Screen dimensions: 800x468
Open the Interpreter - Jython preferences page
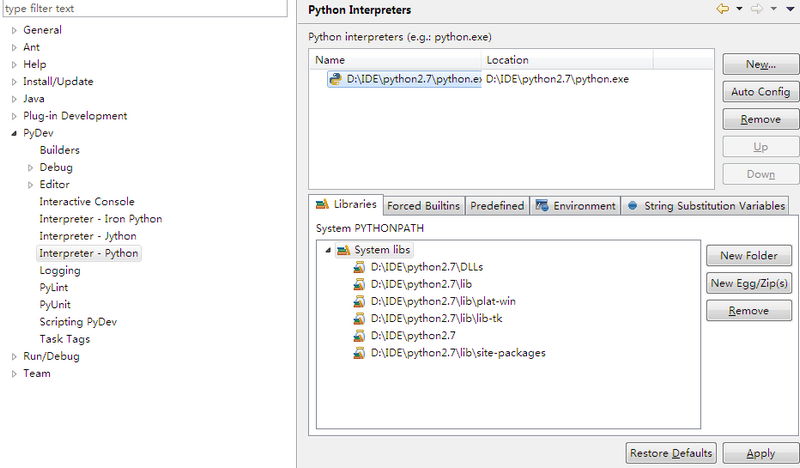tap(88, 236)
